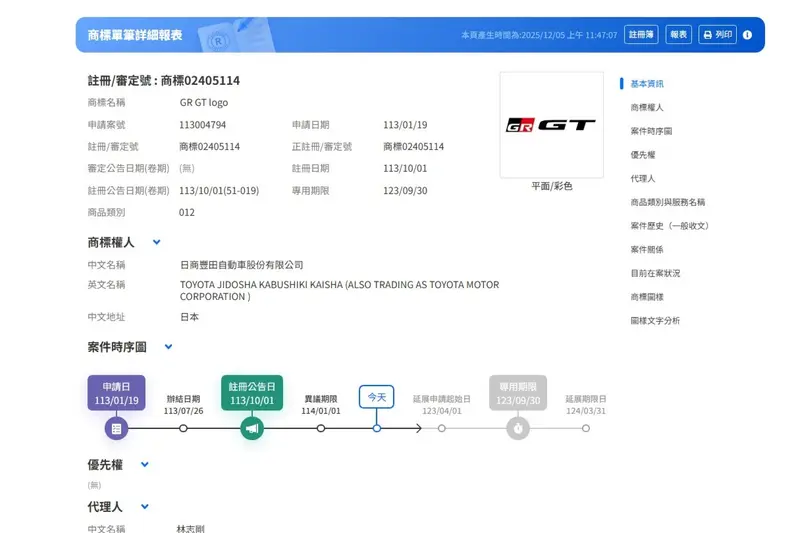Screen dimensions: 800x533
Task: Click the agent name 林志剛
Action: 190,529
